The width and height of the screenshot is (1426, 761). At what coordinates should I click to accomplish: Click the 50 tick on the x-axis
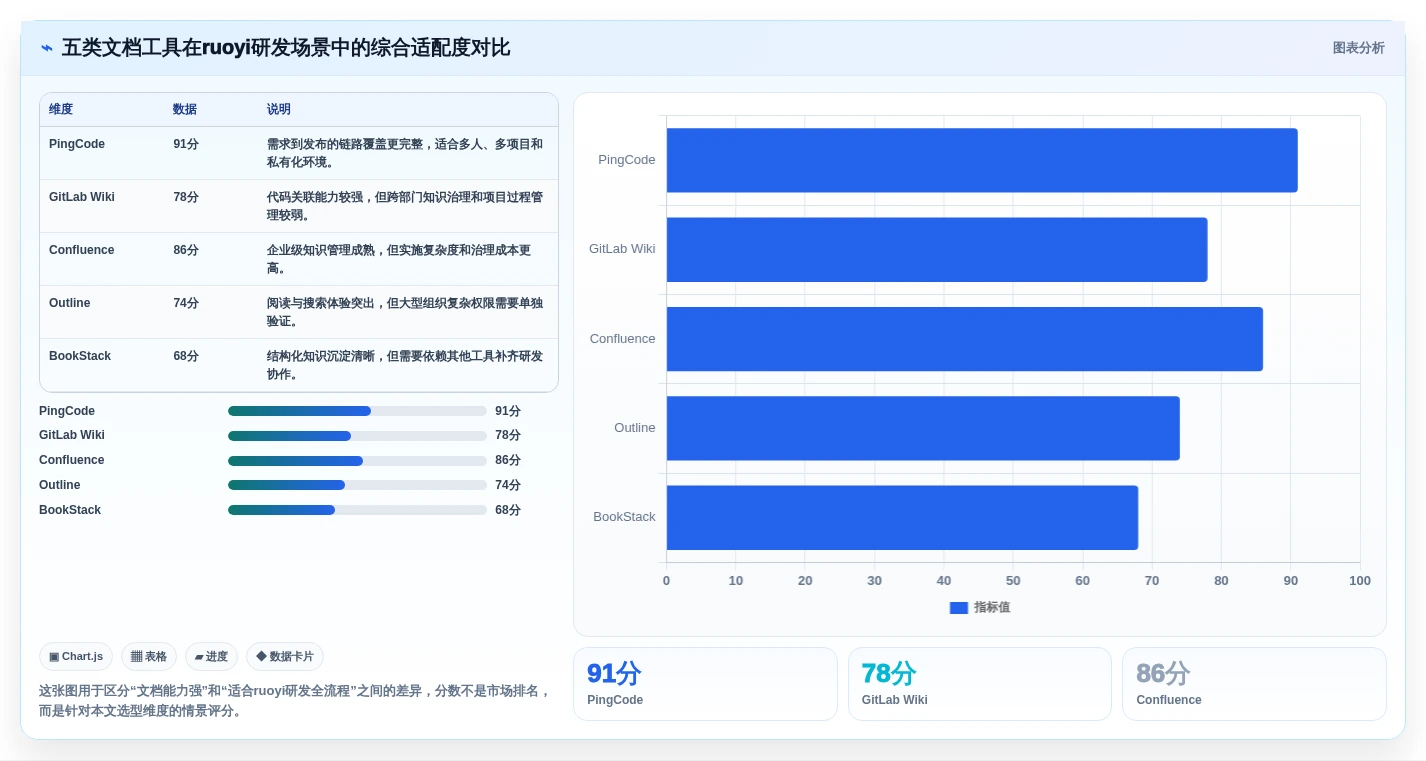tap(1013, 581)
